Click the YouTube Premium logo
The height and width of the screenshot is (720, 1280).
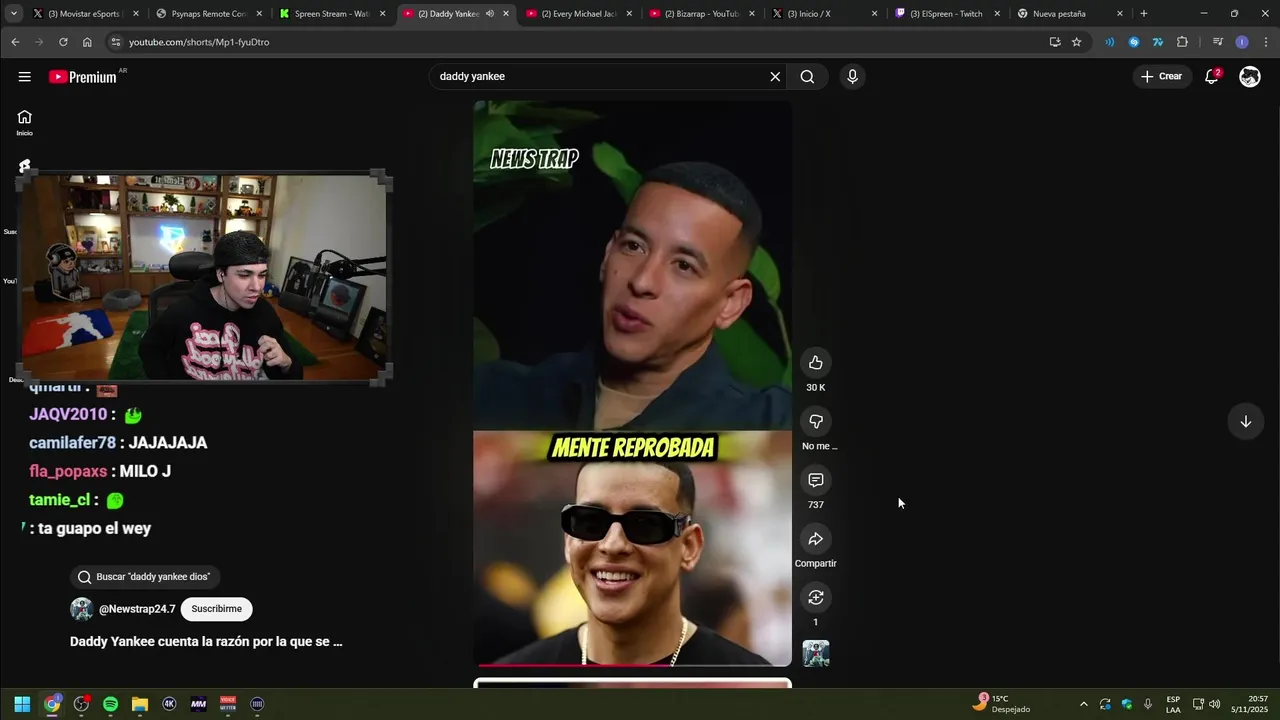[83, 77]
